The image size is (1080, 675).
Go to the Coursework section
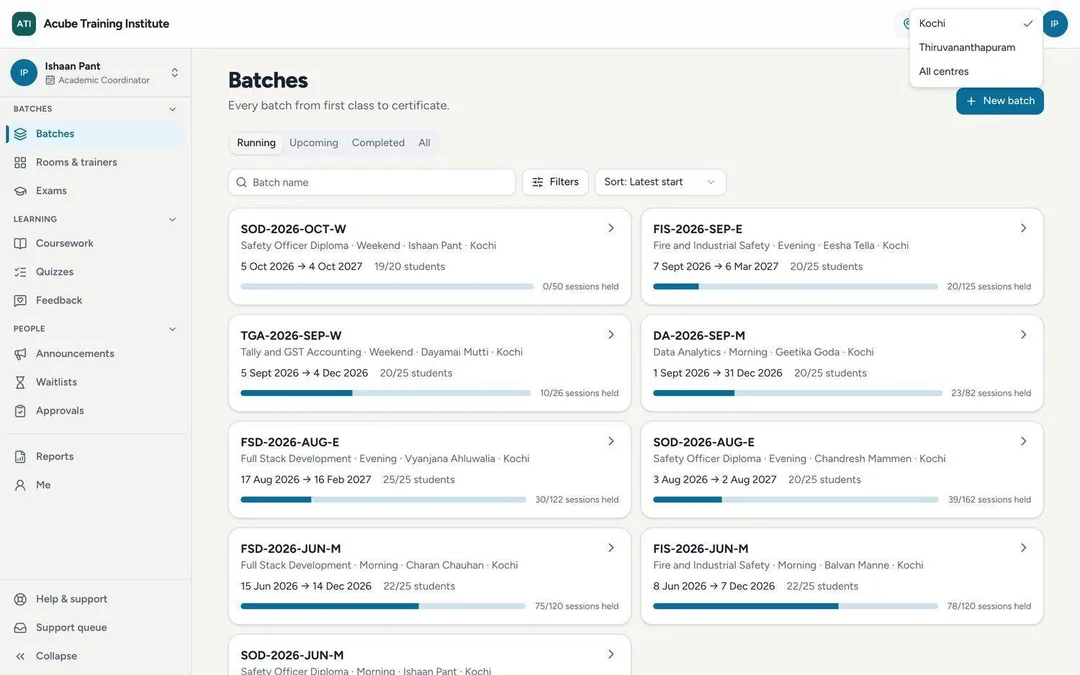click(x=95, y=243)
